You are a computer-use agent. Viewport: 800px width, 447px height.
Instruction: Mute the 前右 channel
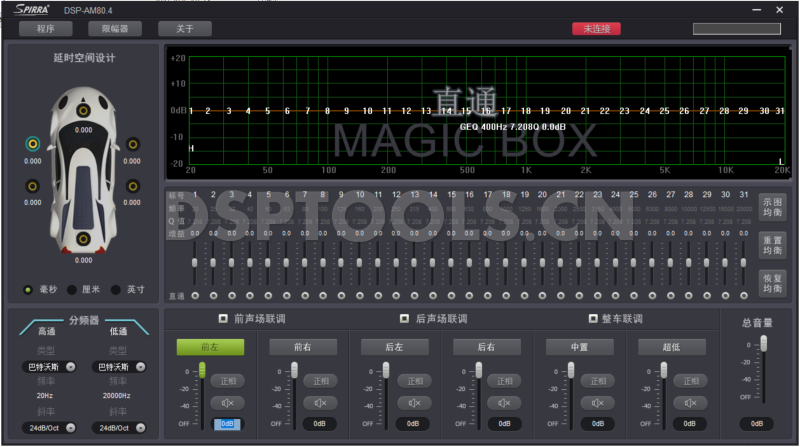(x=320, y=403)
